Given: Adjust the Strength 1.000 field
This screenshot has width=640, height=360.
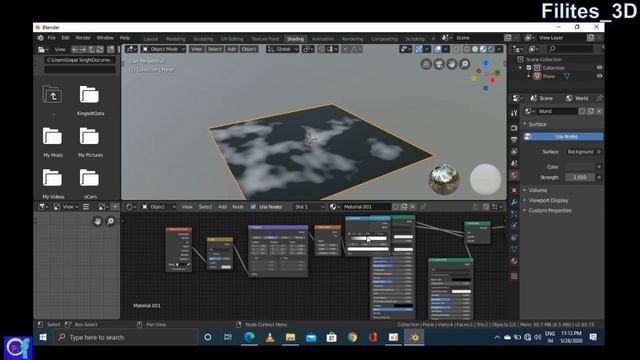Looking at the screenshot, I should pyautogui.click(x=580, y=178).
